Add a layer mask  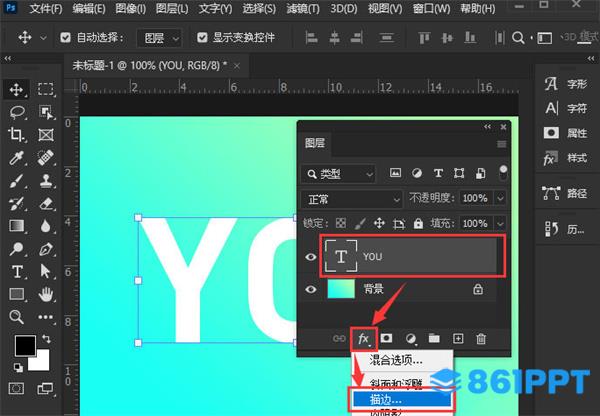pos(386,338)
